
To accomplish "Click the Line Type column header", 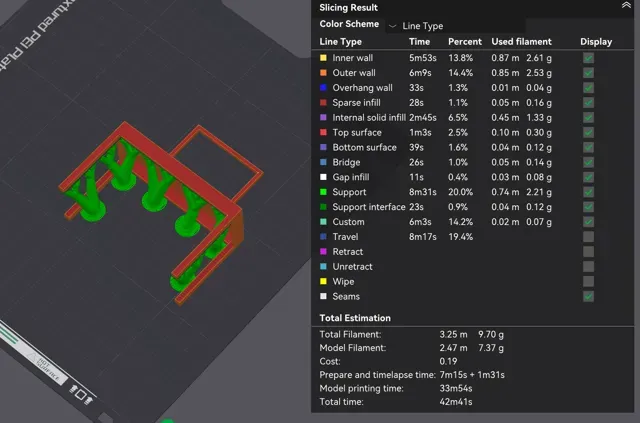I will (x=340, y=42).
